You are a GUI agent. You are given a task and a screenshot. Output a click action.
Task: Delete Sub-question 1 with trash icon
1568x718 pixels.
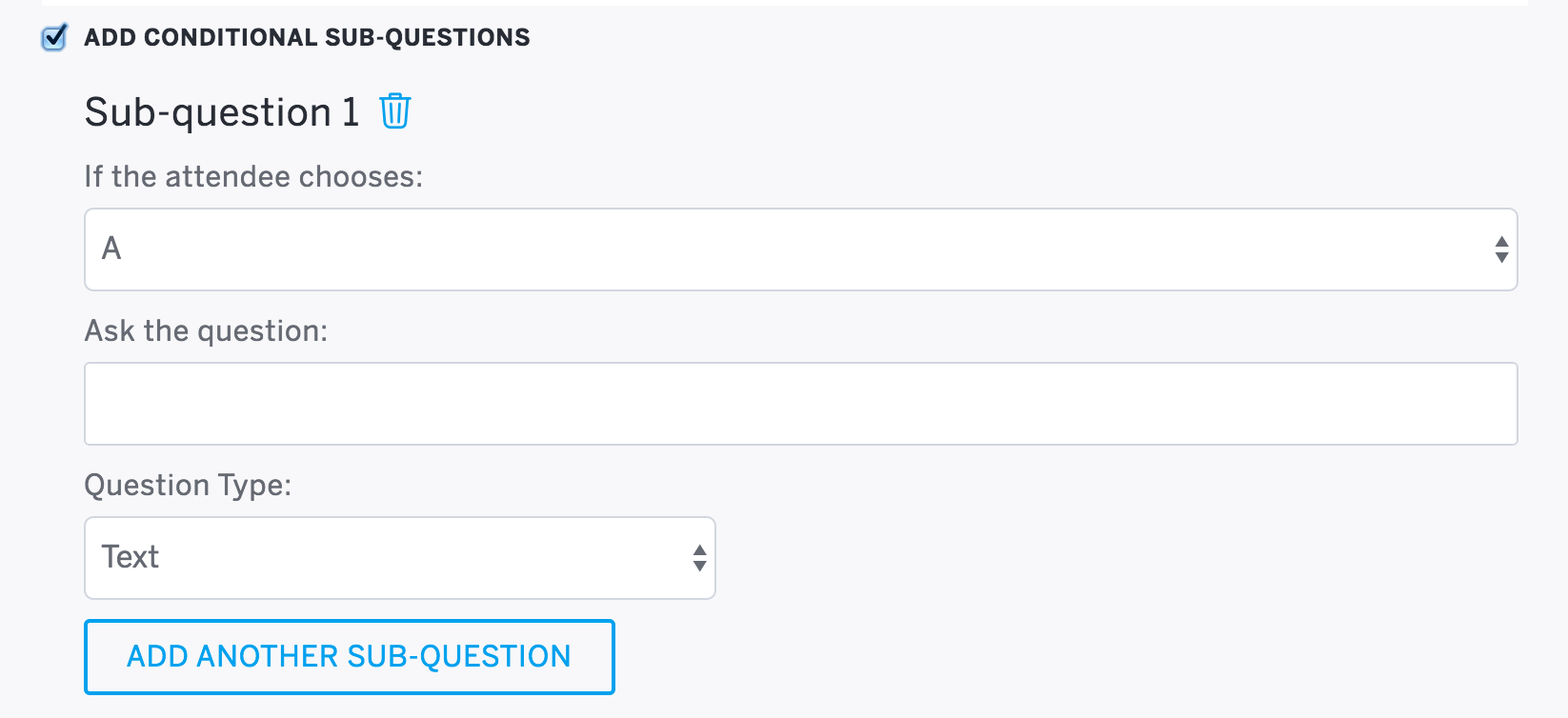(395, 111)
